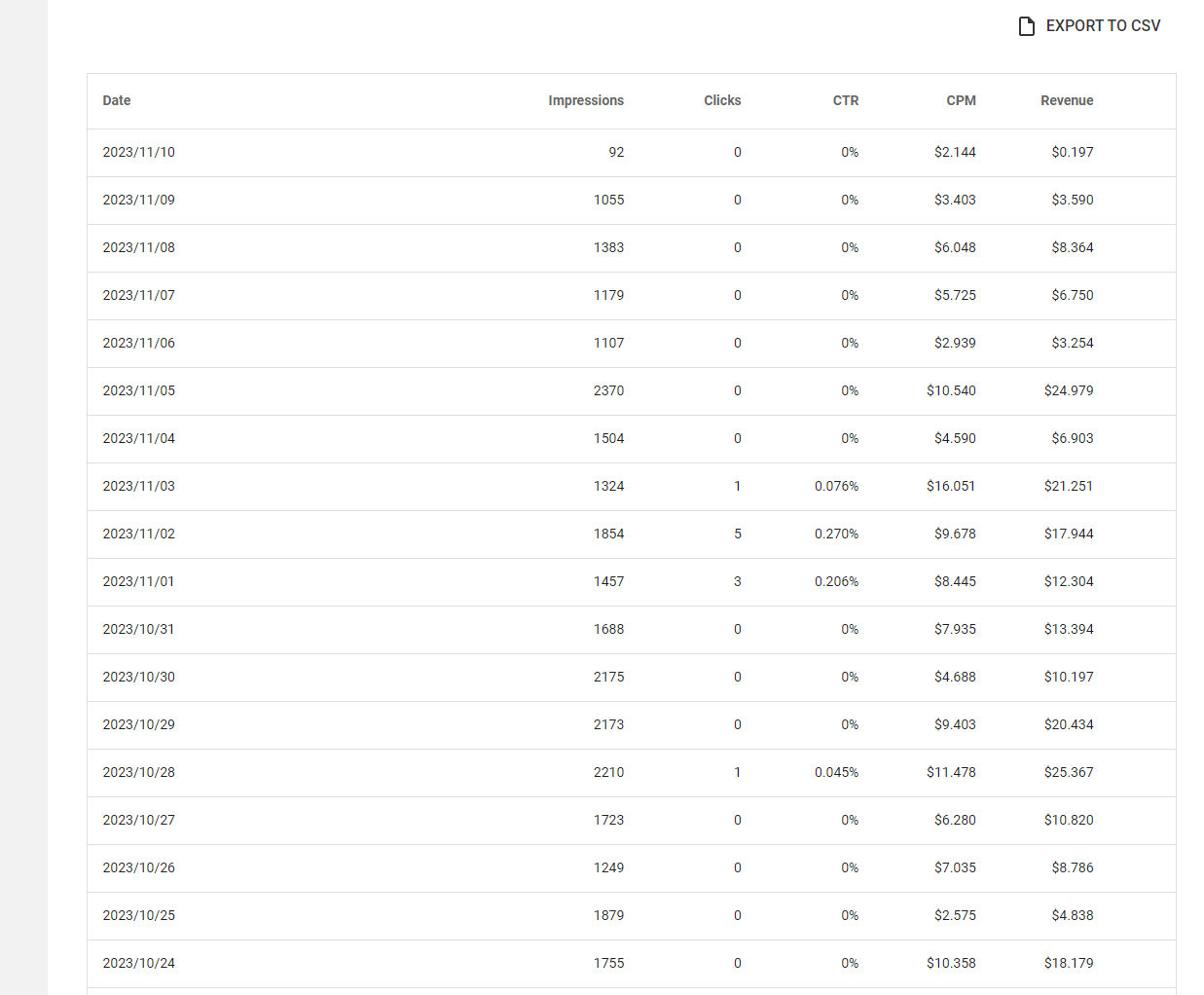Sort by the Date column header
1204x995 pixels.
point(117,100)
